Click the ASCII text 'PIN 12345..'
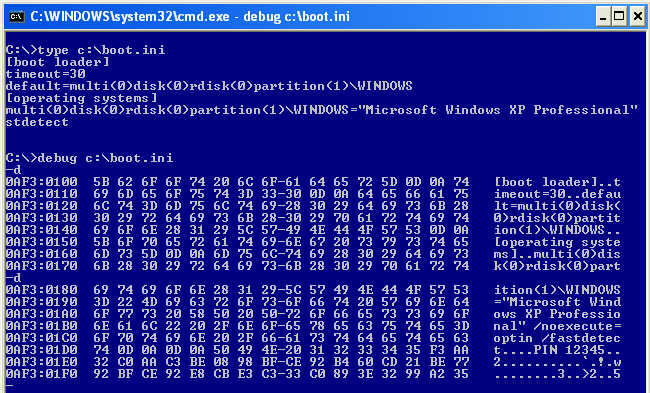The width and height of the screenshot is (650, 393). coord(577,350)
